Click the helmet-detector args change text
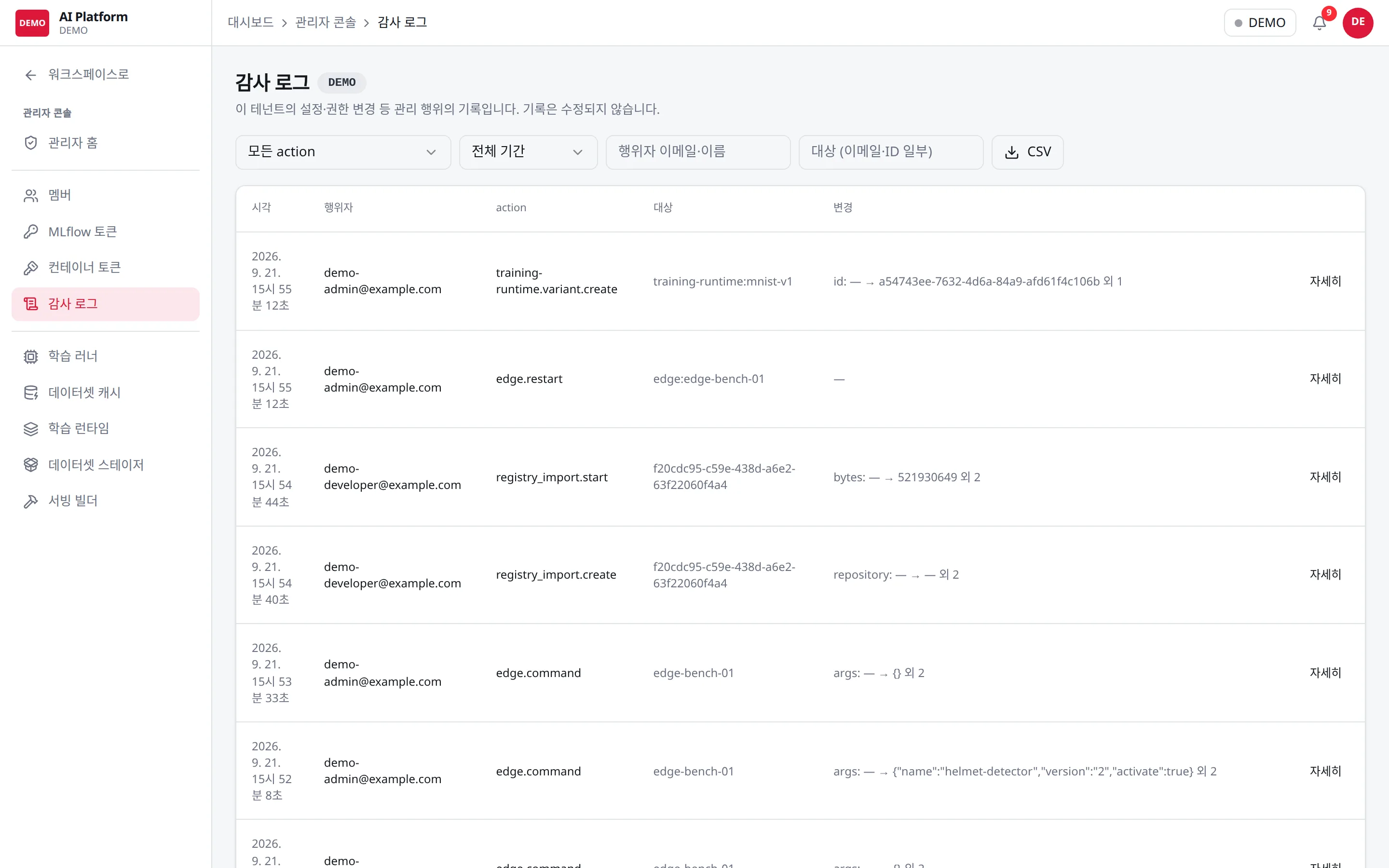 [x=1025, y=771]
